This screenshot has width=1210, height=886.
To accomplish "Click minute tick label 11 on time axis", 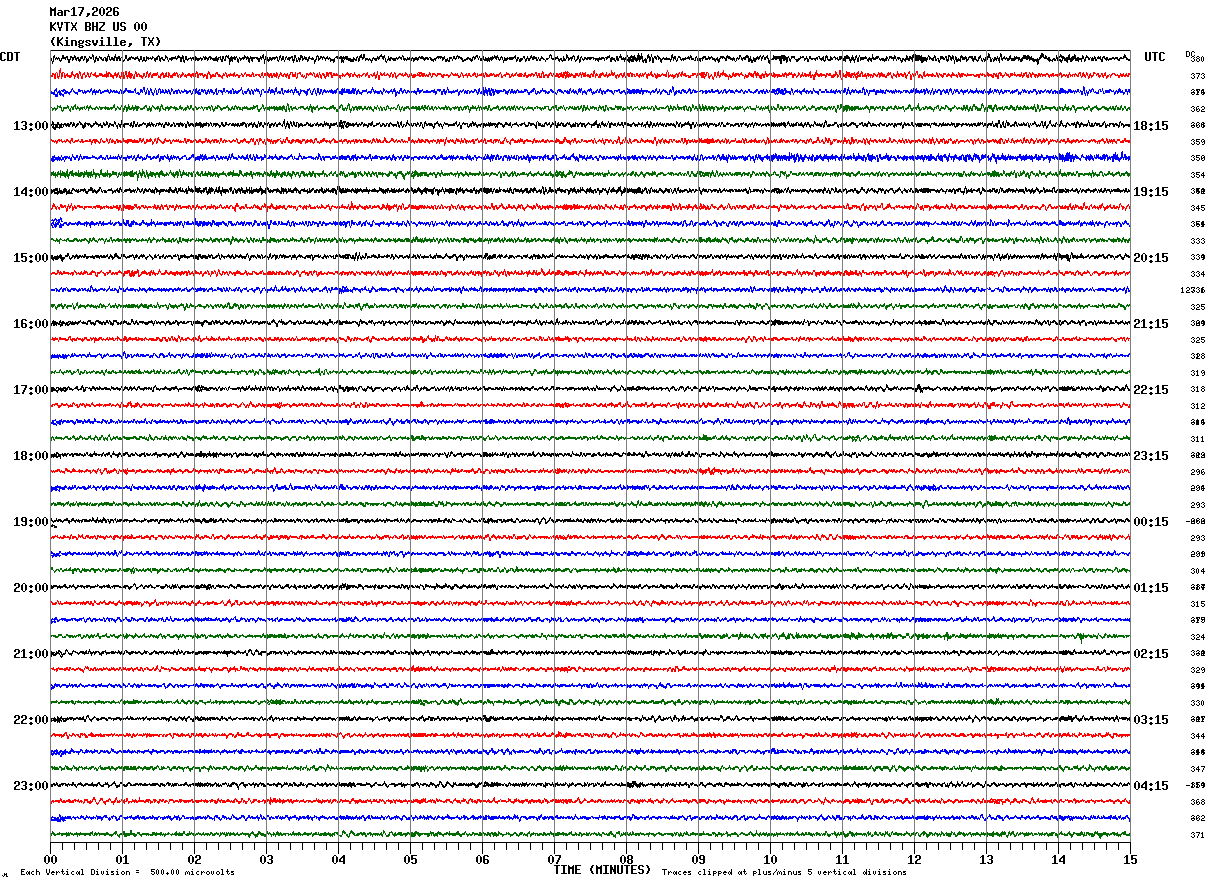I will pyautogui.click(x=842, y=859).
